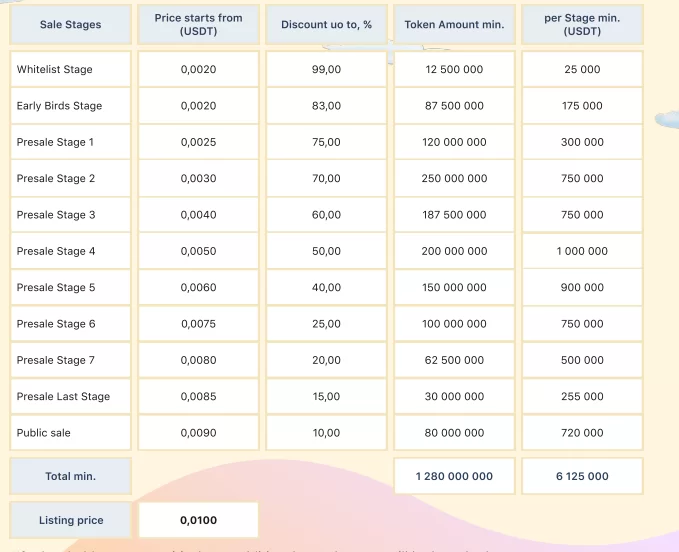The width and height of the screenshot is (679, 552).
Task: Click the small cloud illustration at right edge
Action: (667, 120)
